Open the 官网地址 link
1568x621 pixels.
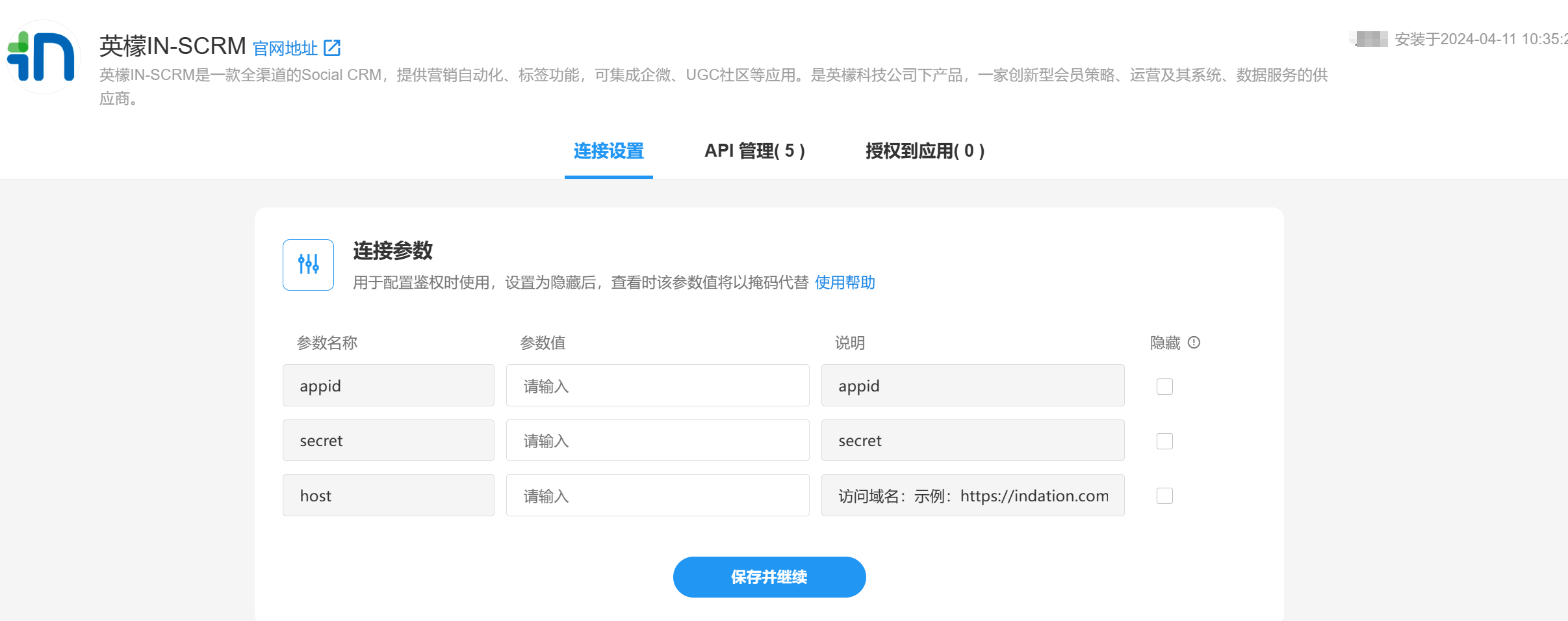coord(285,48)
